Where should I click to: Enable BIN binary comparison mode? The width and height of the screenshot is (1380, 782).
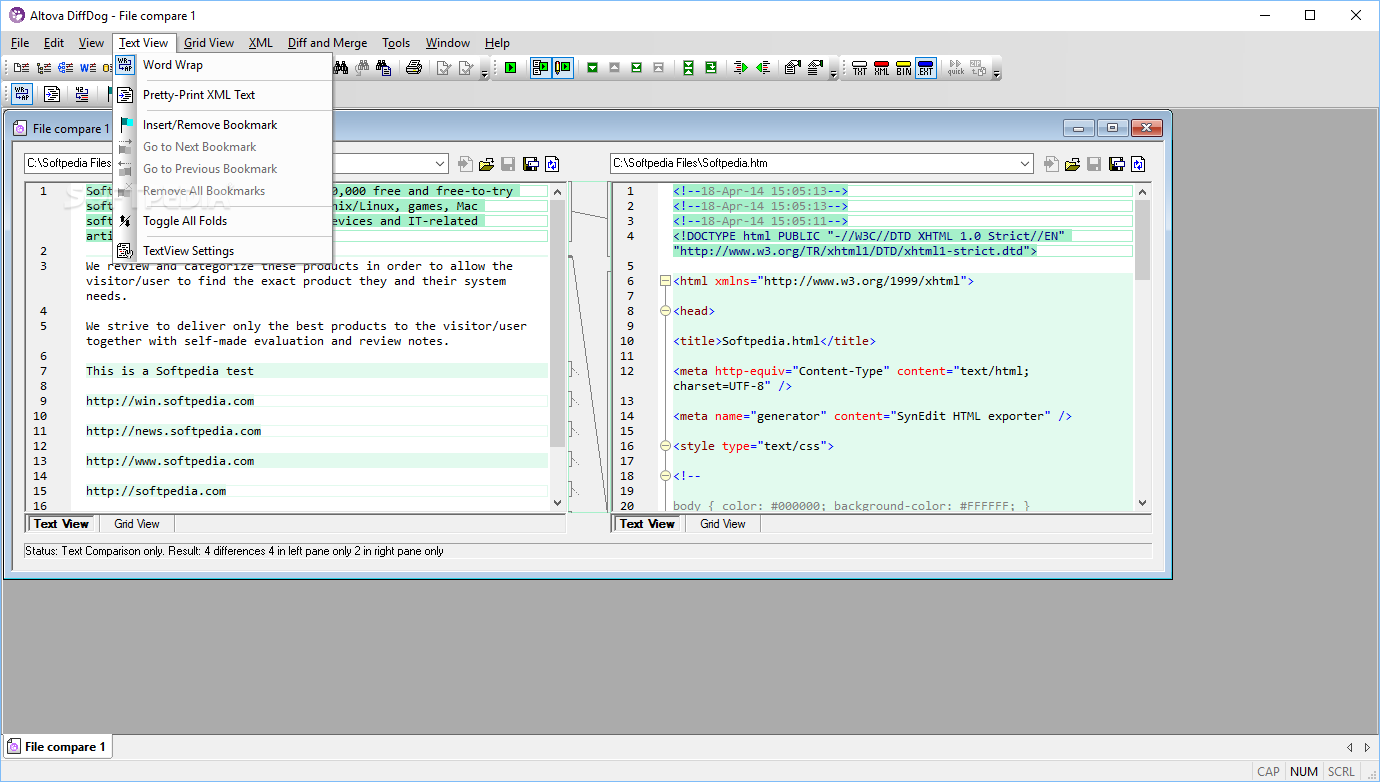tap(903, 68)
